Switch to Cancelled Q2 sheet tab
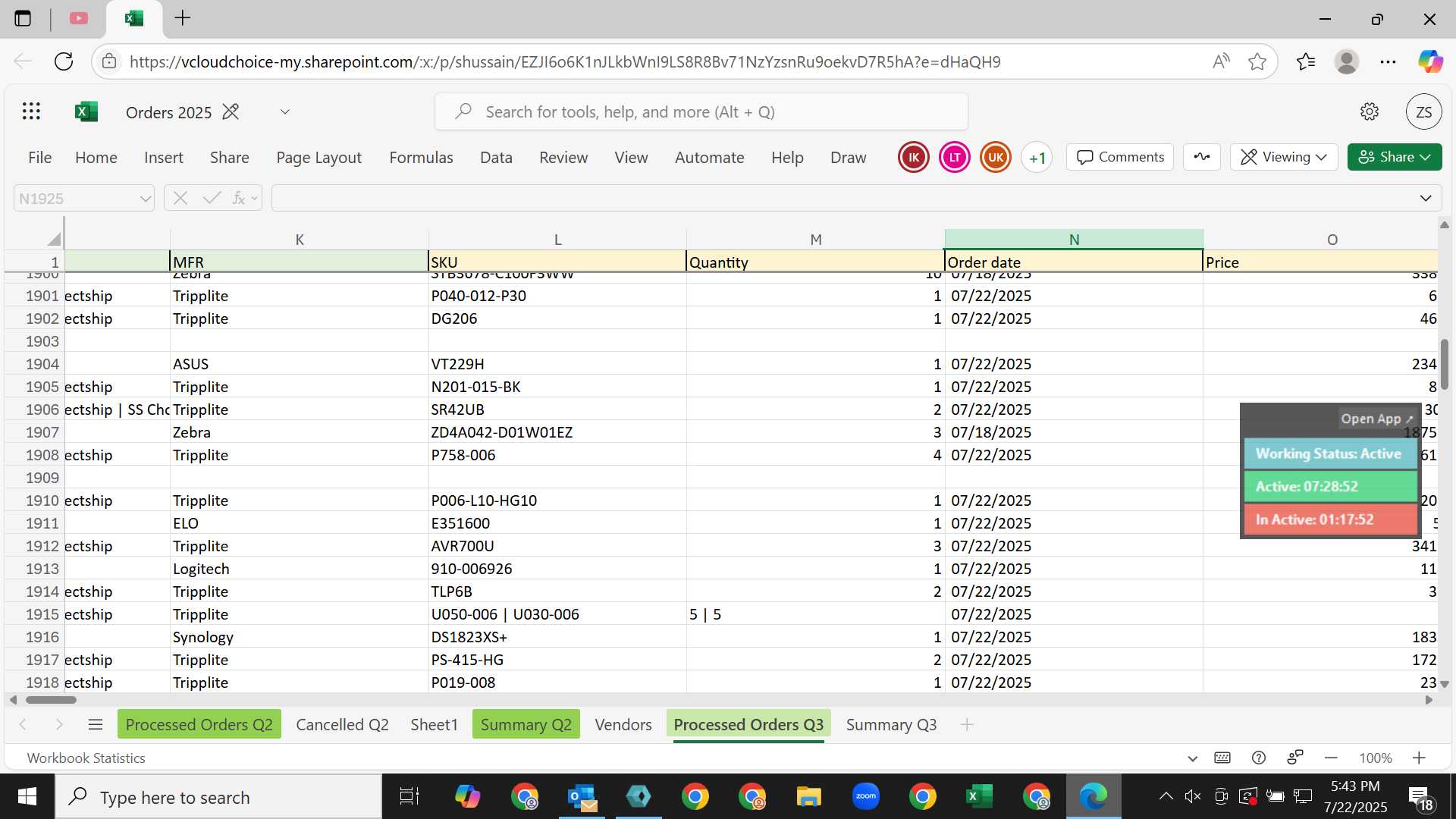1456x819 pixels. (342, 725)
